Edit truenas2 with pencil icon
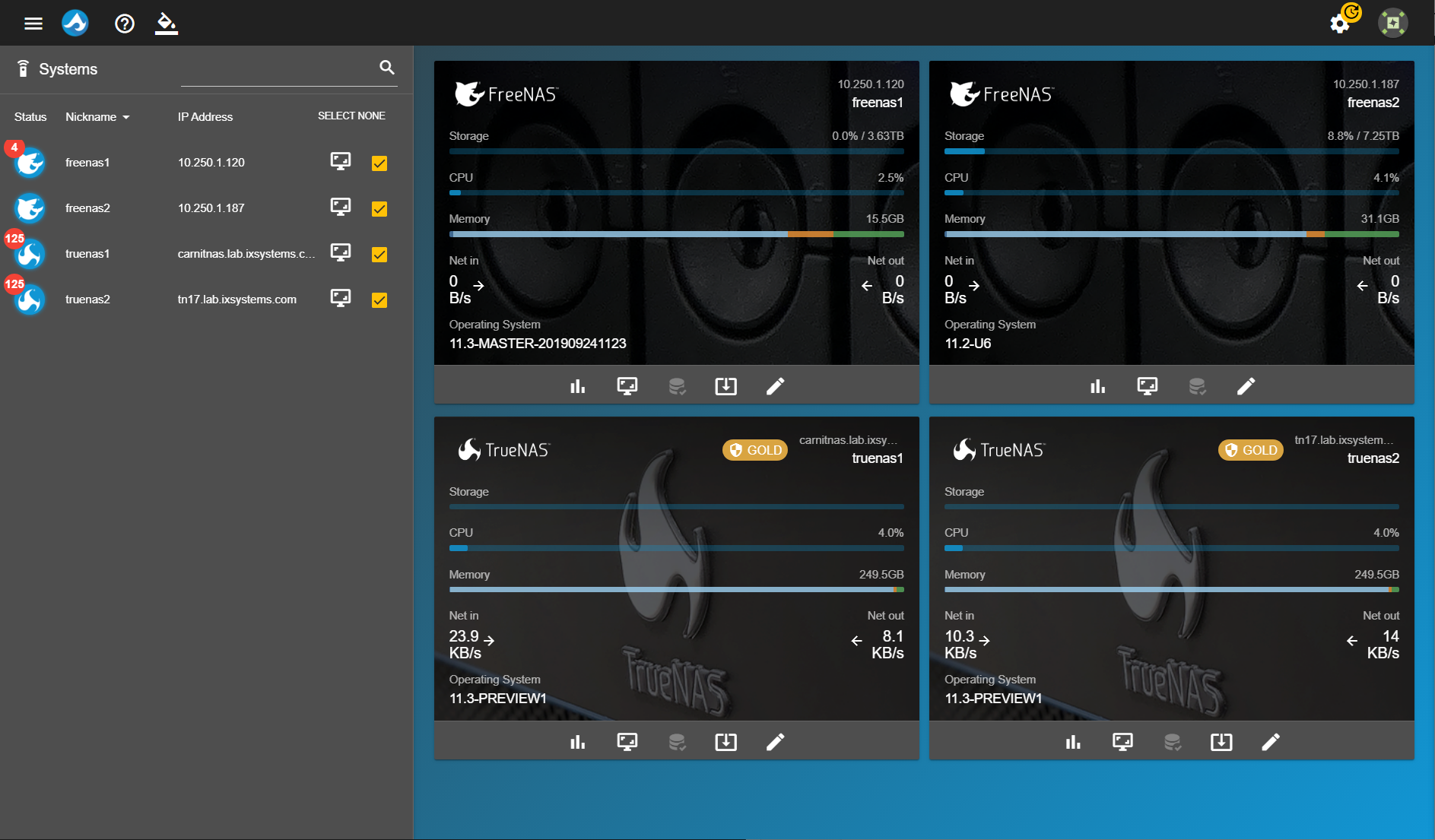1435x840 pixels. pyautogui.click(x=1271, y=742)
